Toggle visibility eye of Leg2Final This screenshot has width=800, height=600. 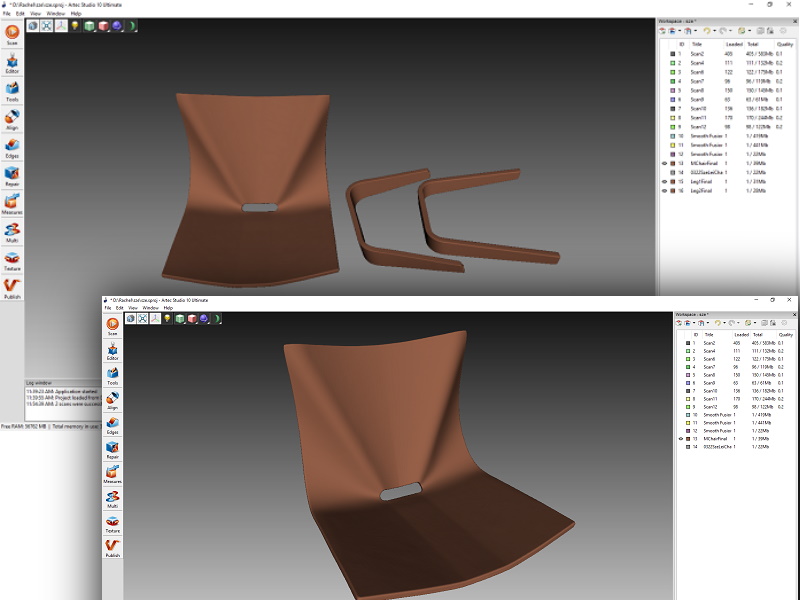click(x=664, y=190)
